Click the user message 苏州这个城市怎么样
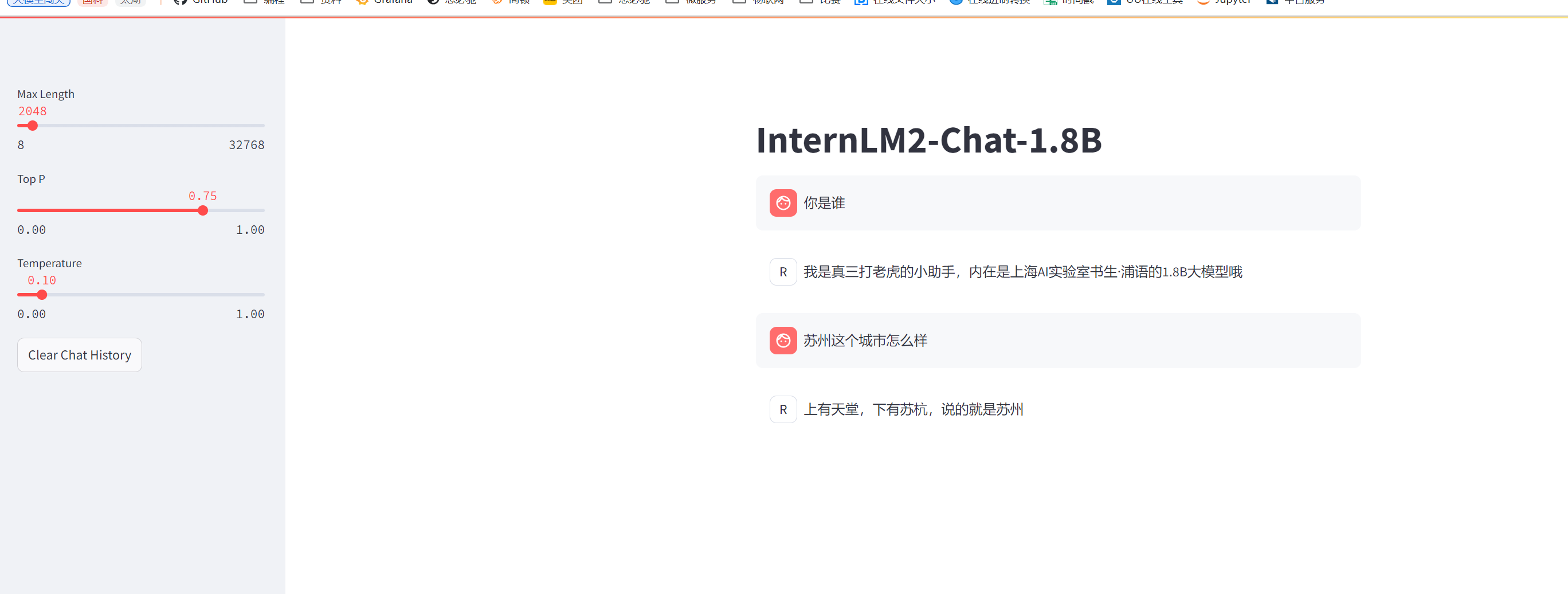The image size is (1568, 594). tap(865, 341)
